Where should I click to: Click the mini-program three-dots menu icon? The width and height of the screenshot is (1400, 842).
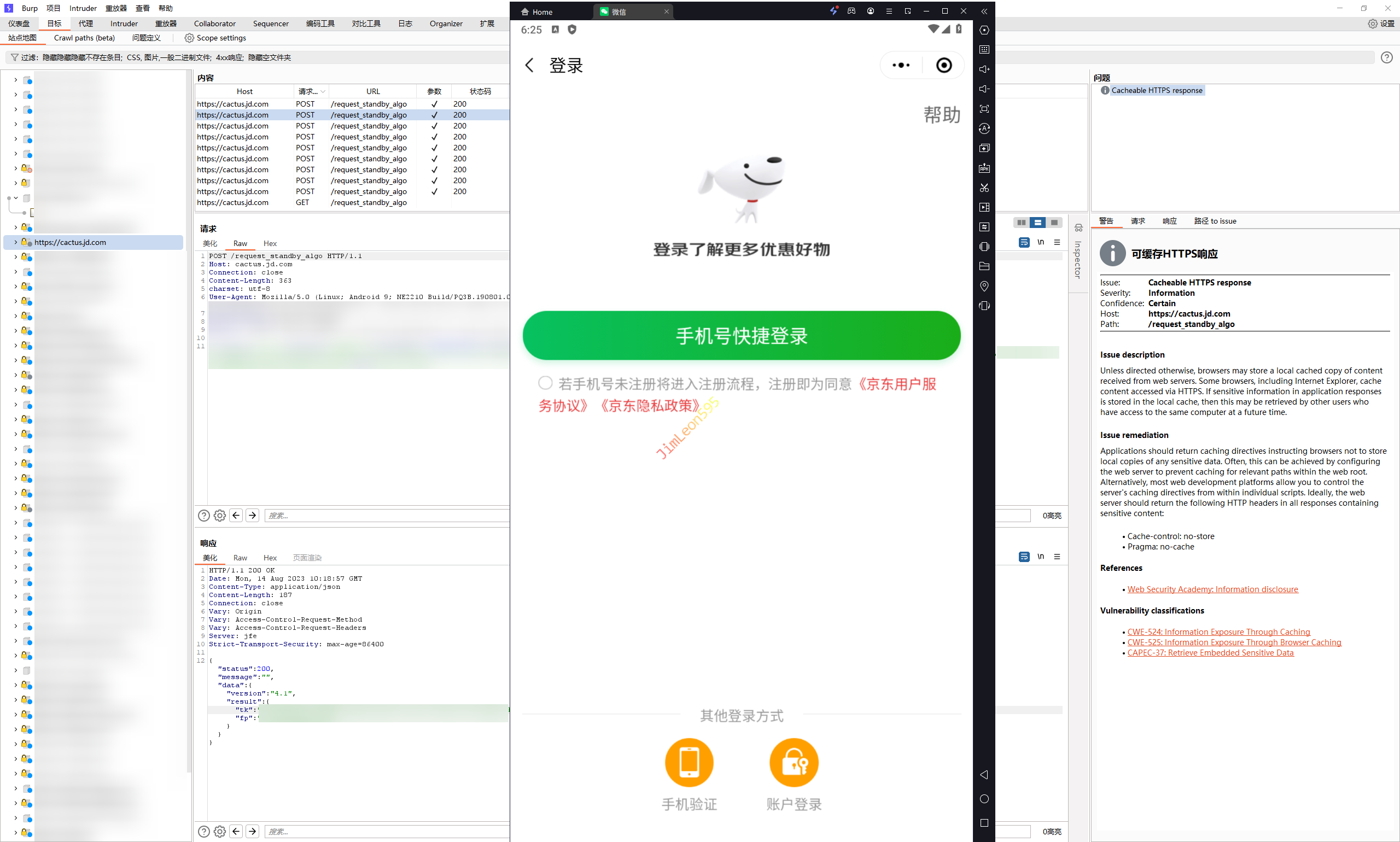(901, 65)
